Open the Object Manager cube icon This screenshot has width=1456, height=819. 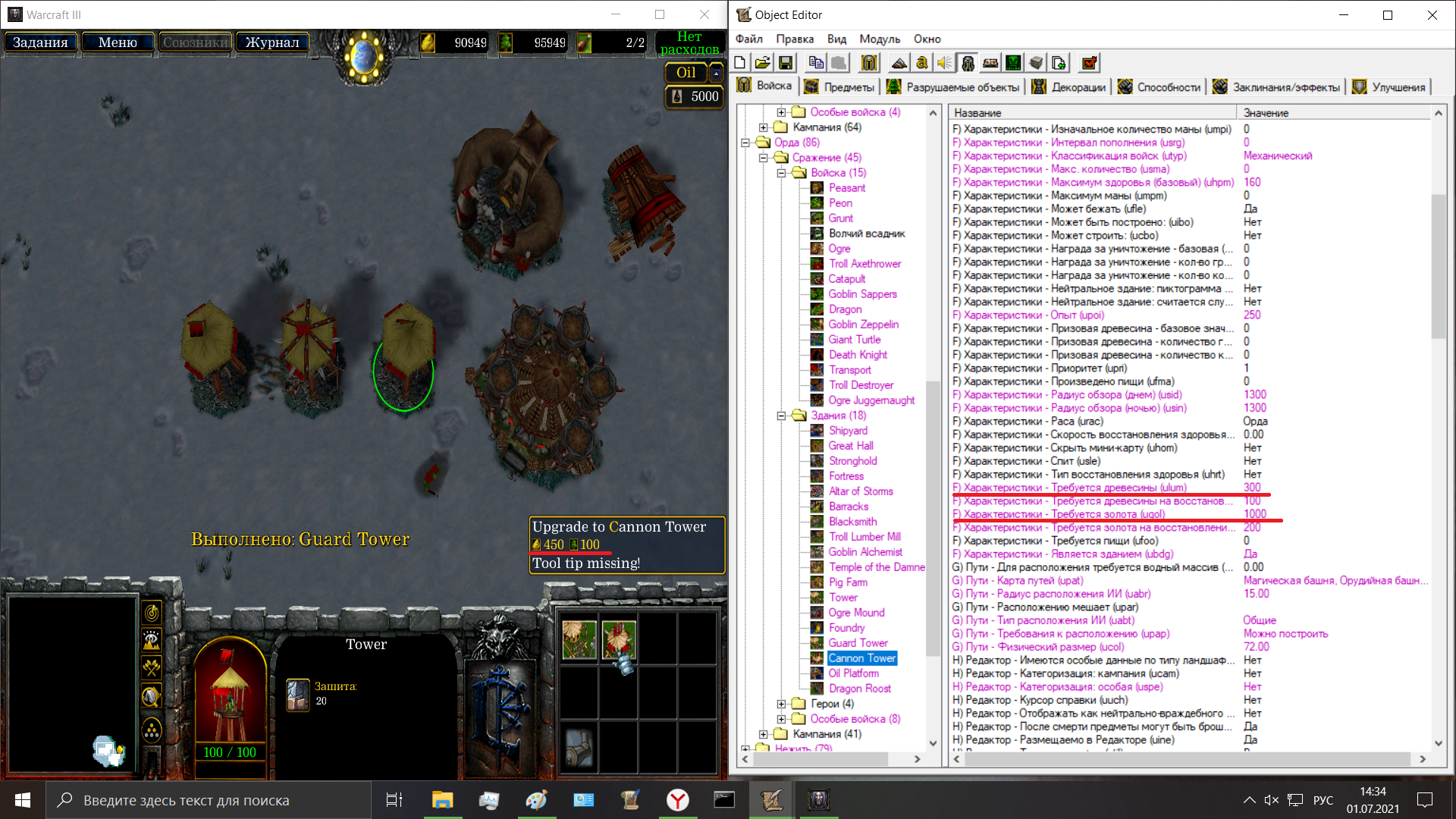point(1036,63)
